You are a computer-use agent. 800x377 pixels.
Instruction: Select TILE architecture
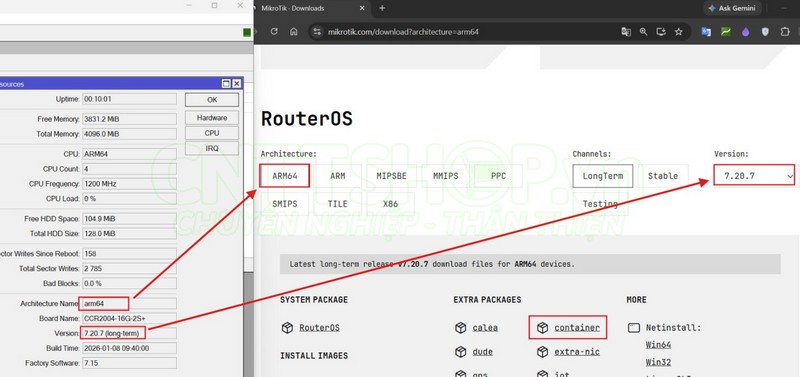click(337, 204)
